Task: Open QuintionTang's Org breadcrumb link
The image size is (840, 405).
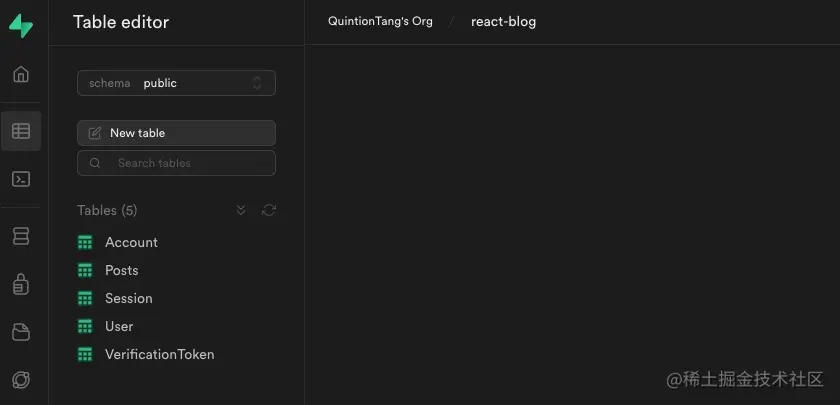Action: (x=380, y=21)
